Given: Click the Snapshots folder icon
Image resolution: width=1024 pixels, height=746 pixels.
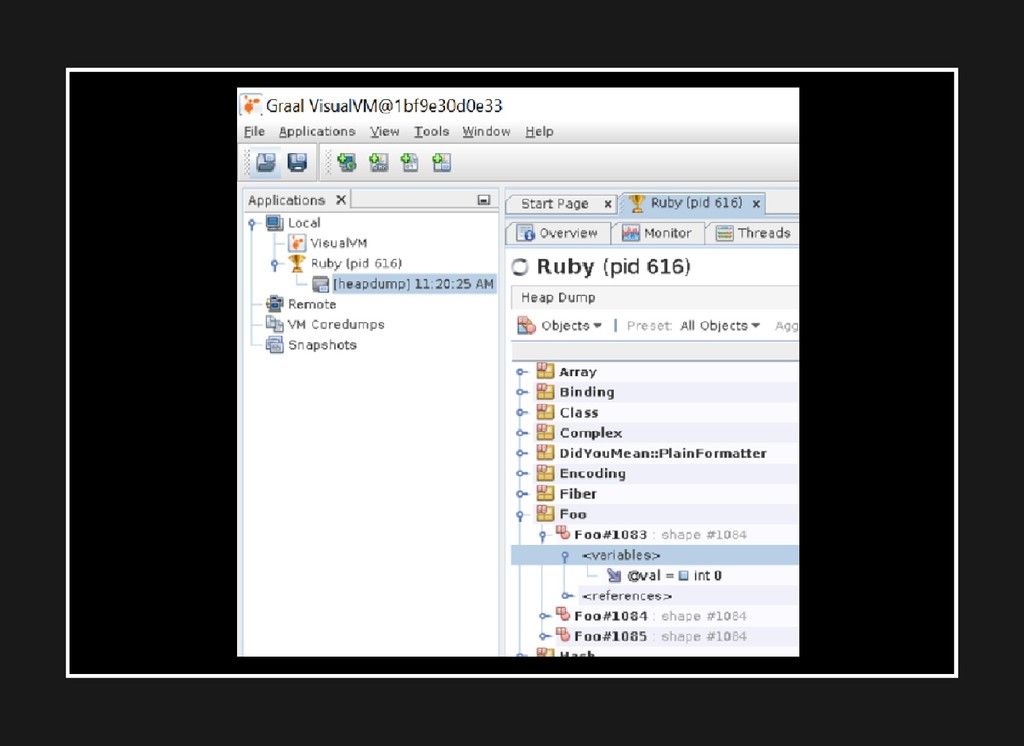Looking at the screenshot, I should [274, 344].
